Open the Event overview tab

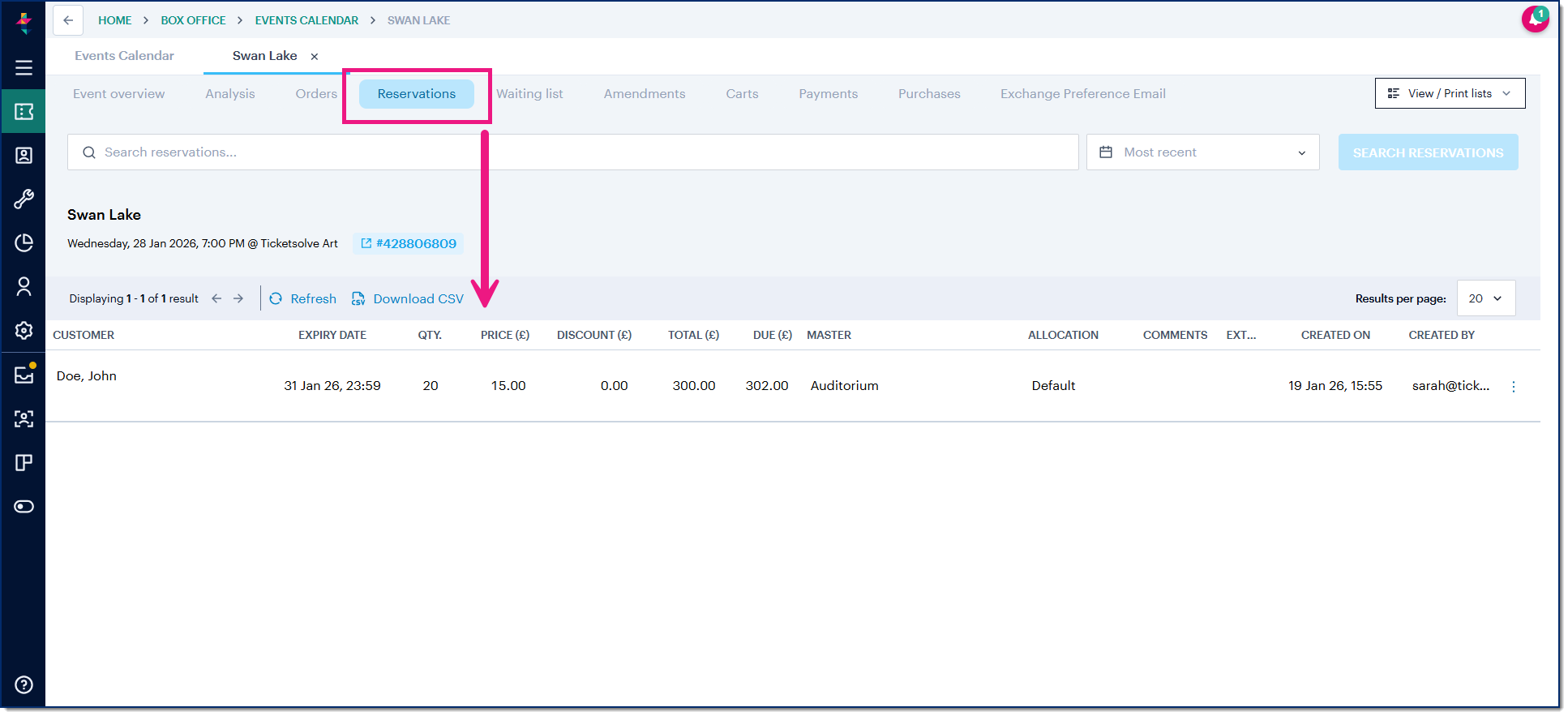[x=118, y=94]
